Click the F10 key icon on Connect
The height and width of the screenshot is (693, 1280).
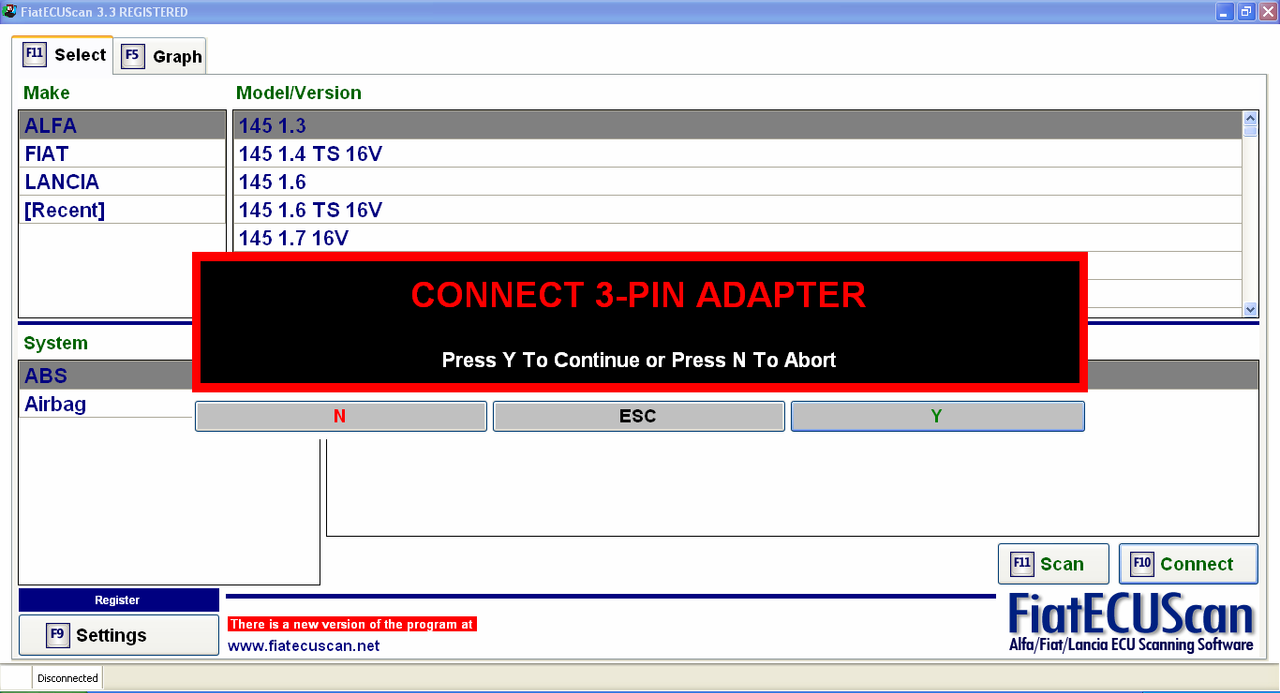coord(1142,564)
